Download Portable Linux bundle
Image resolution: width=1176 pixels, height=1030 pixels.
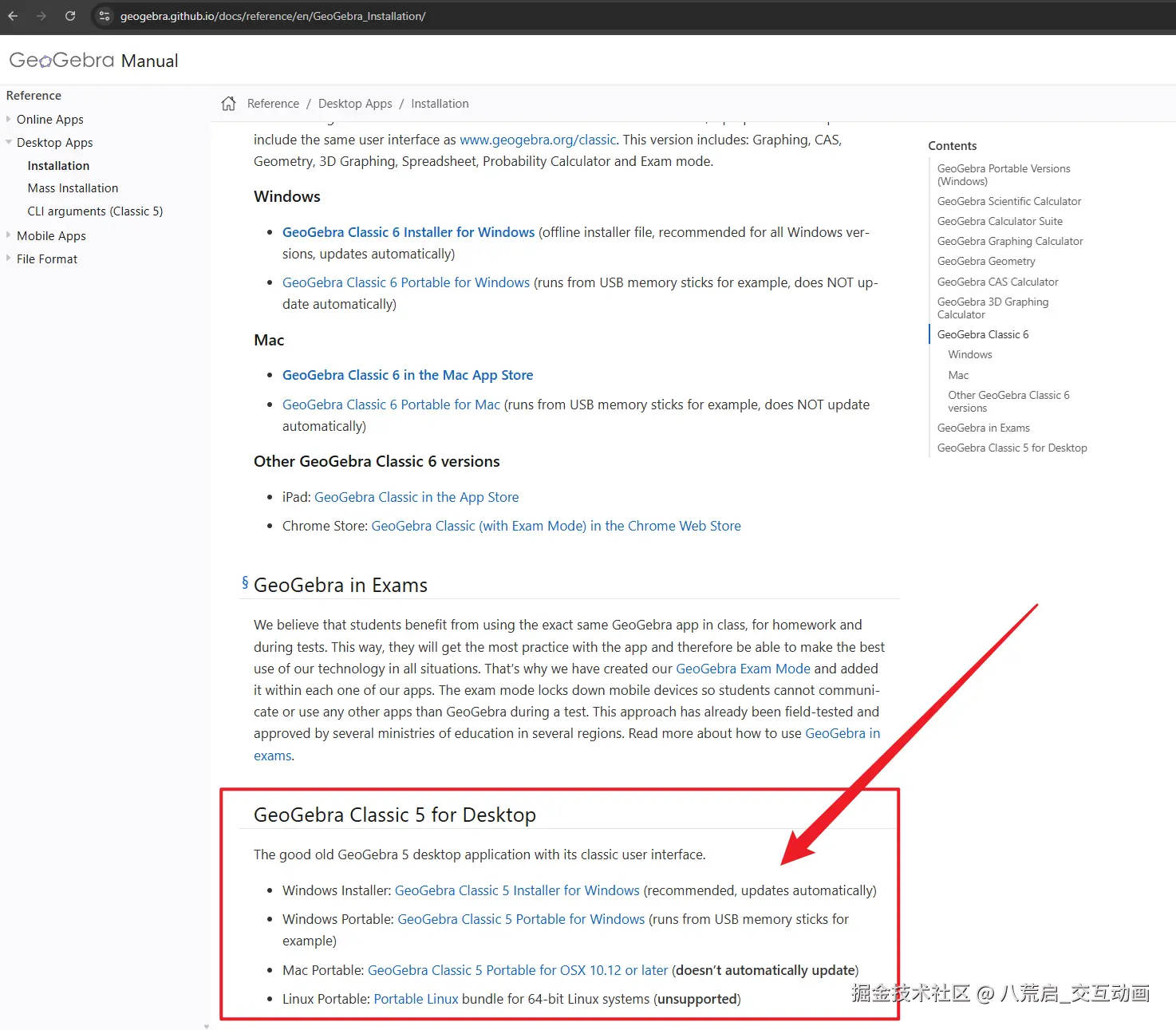point(416,999)
